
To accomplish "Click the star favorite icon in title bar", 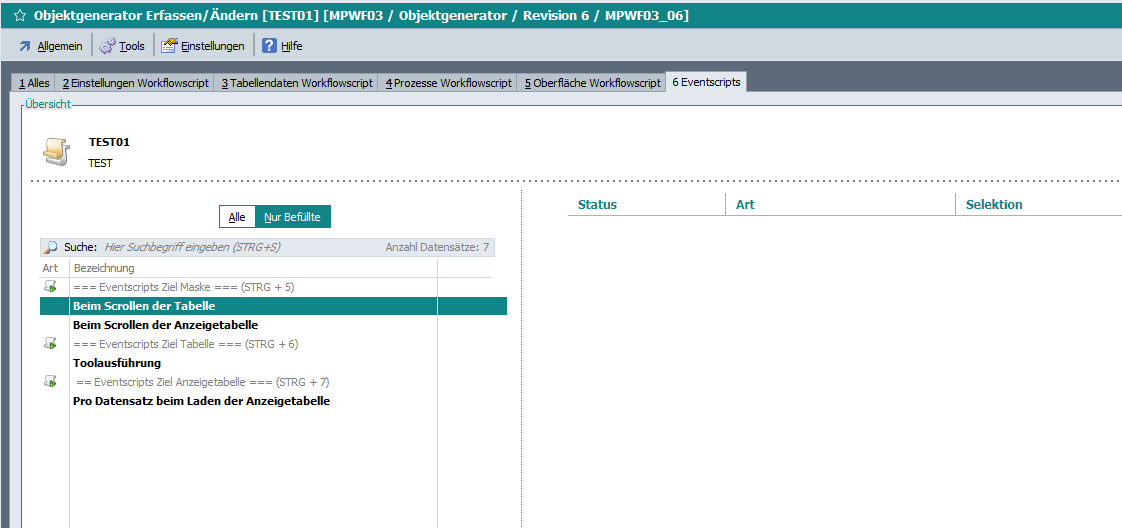I will pos(19,16).
